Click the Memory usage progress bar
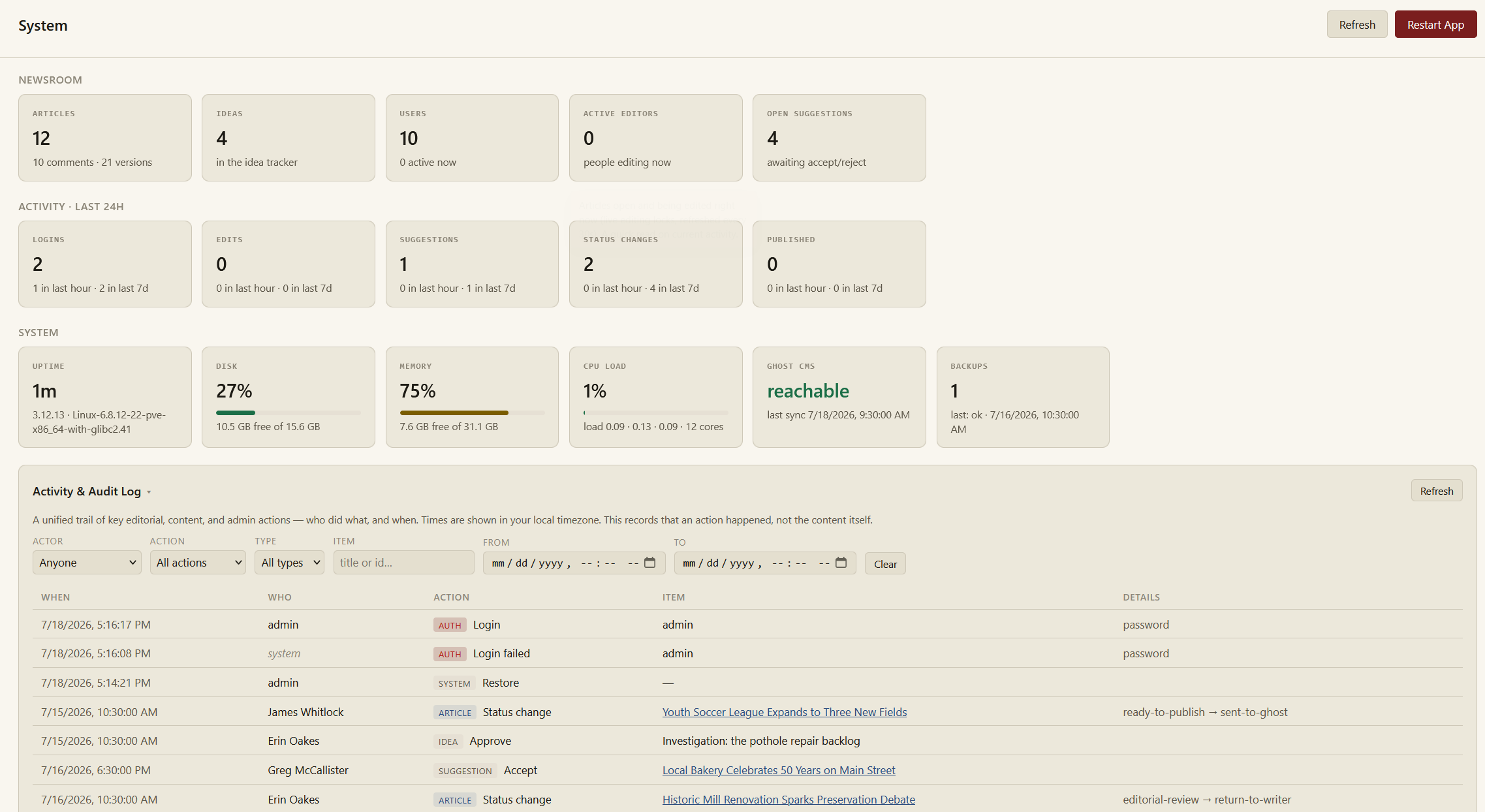Screen dimensions: 1485x812 (472, 413)
